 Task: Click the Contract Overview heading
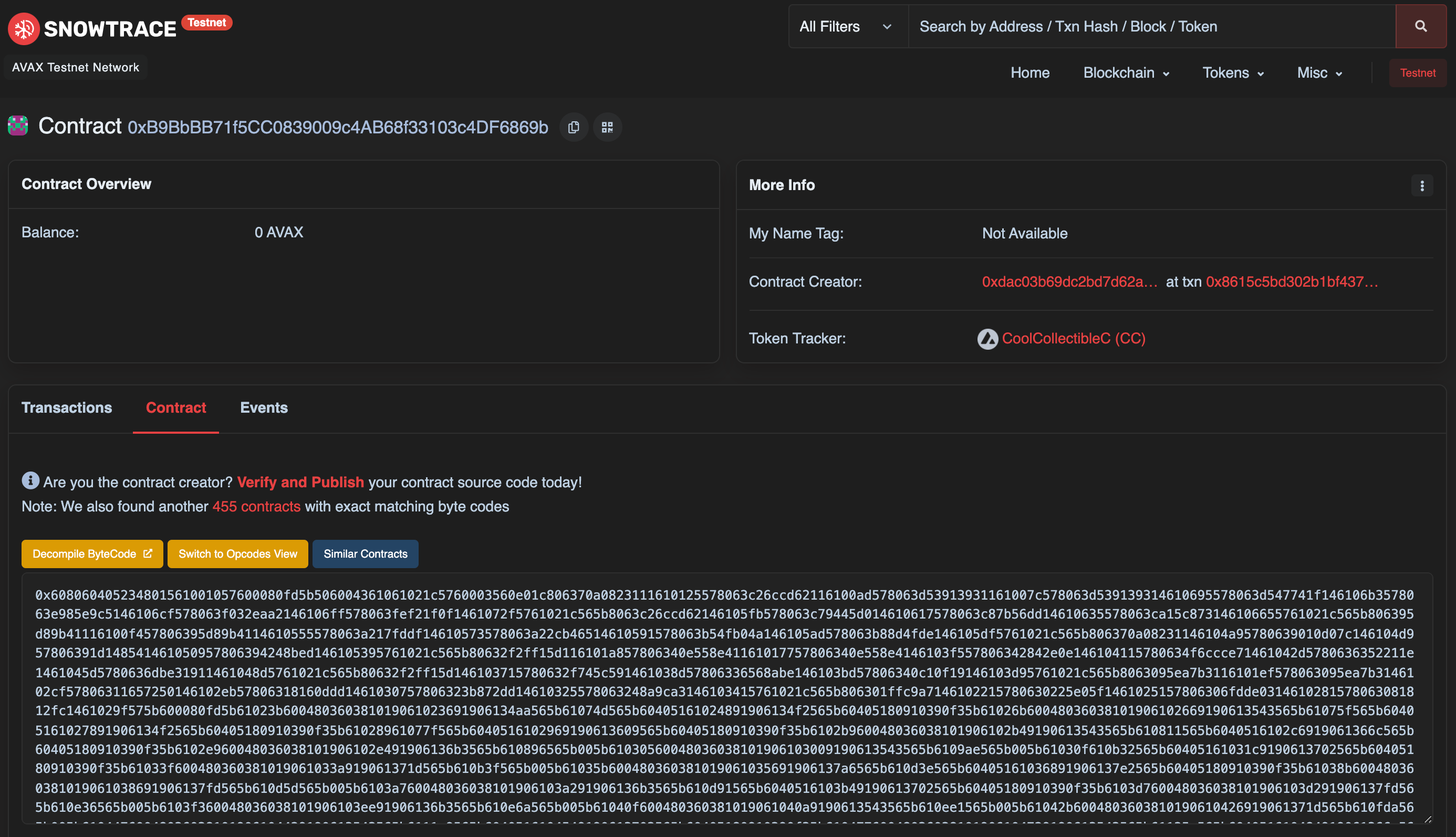[x=86, y=184]
